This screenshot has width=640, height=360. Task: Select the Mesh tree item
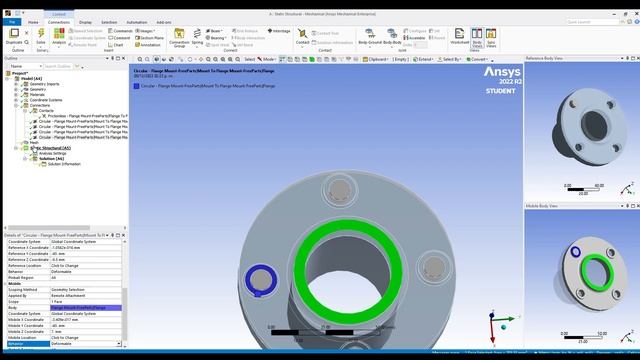click(x=34, y=143)
